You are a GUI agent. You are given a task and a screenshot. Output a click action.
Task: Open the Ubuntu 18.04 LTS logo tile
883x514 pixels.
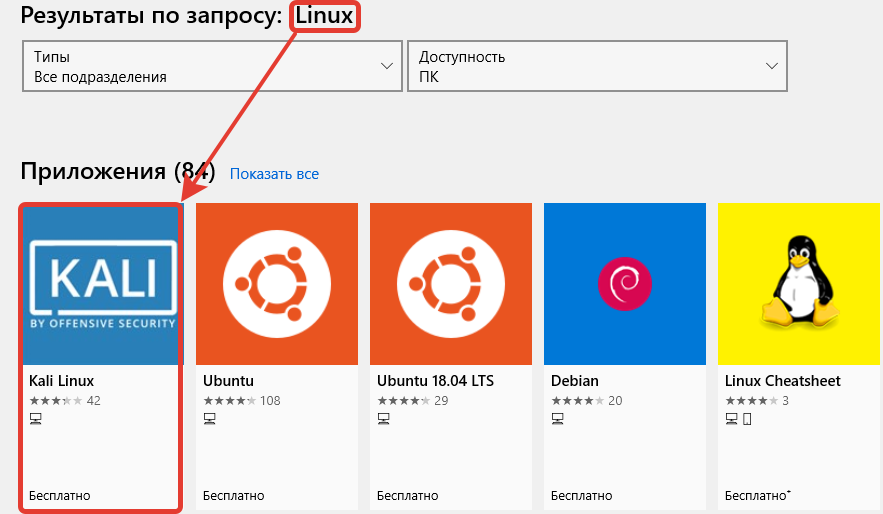pyautogui.click(x=451, y=284)
